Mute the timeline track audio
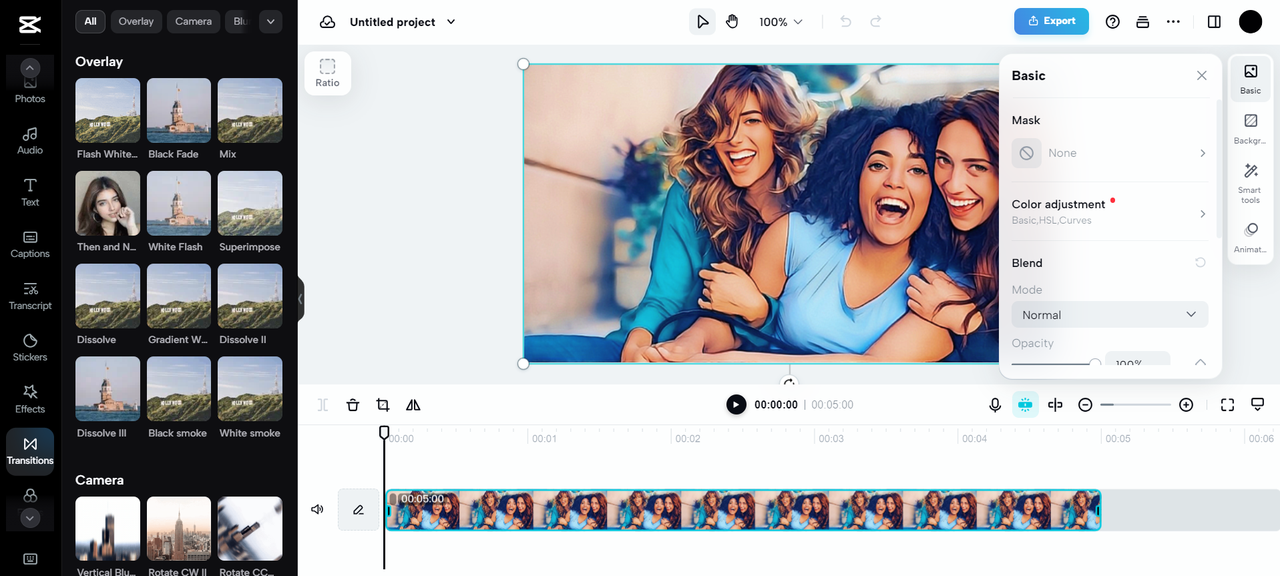Image resolution: width=1280 pixels, height=576 pixels. [317, 510]
